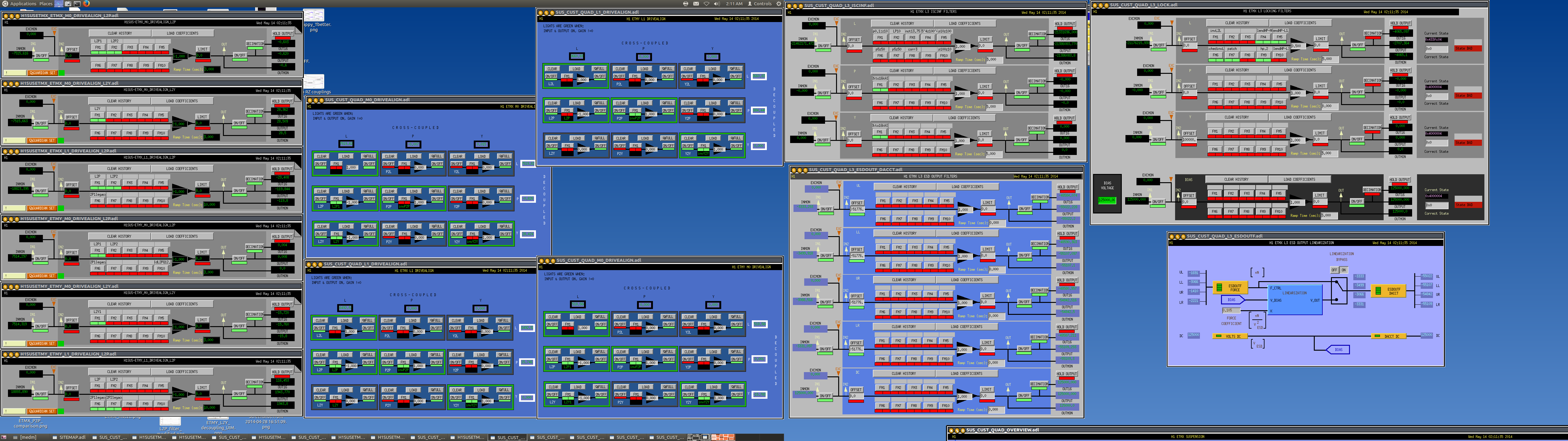Select the appy_Tbetter.png desktop file thumbnail

(x=314, y=16)
